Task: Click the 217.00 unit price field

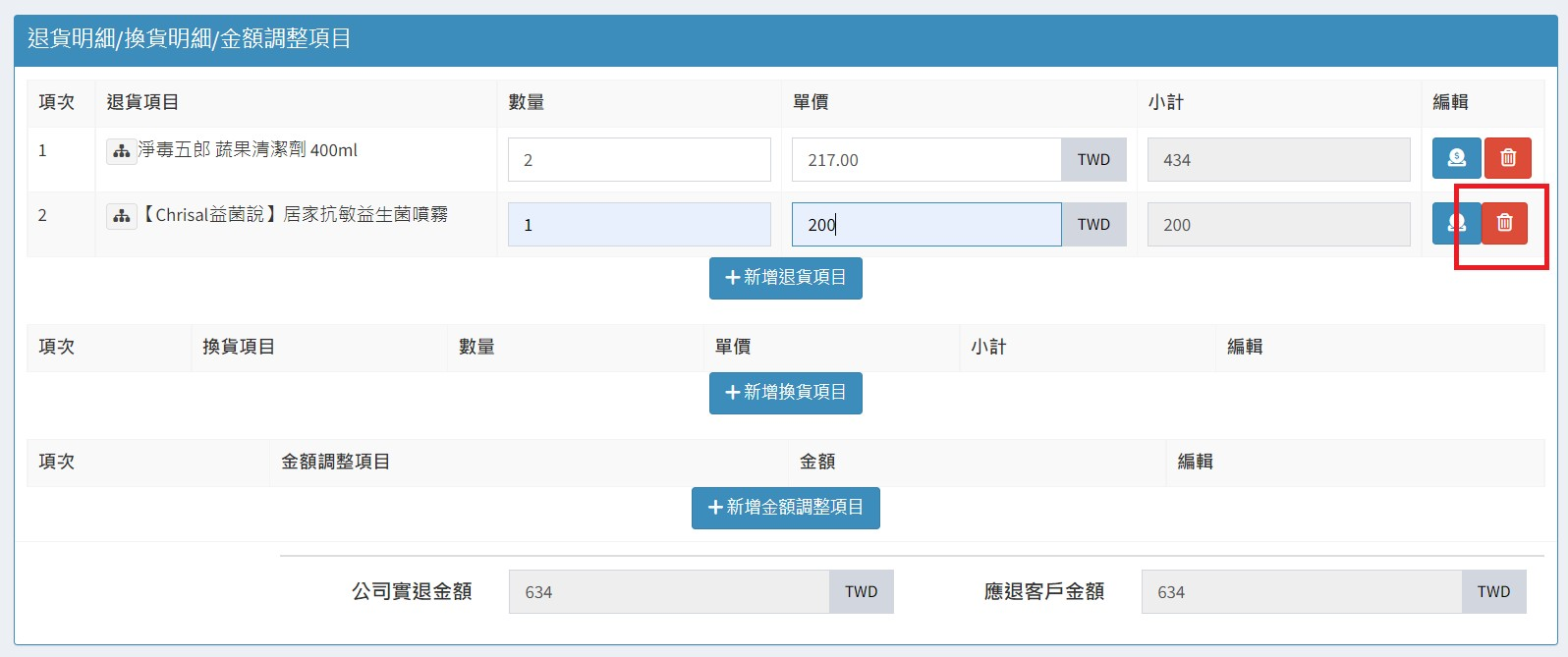Action: tap(925, 160)
